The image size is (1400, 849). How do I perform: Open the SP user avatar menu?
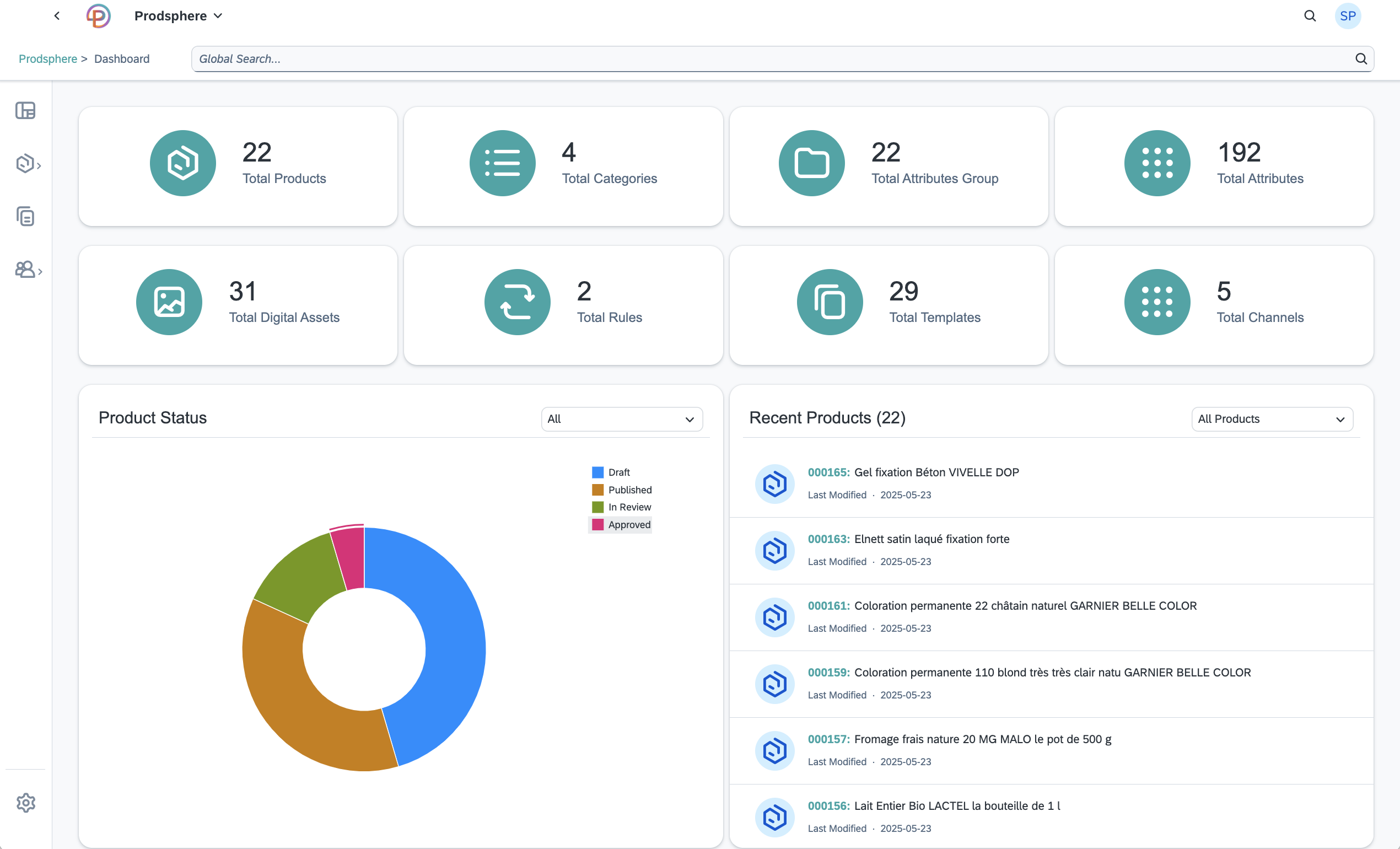[1348, 16]
